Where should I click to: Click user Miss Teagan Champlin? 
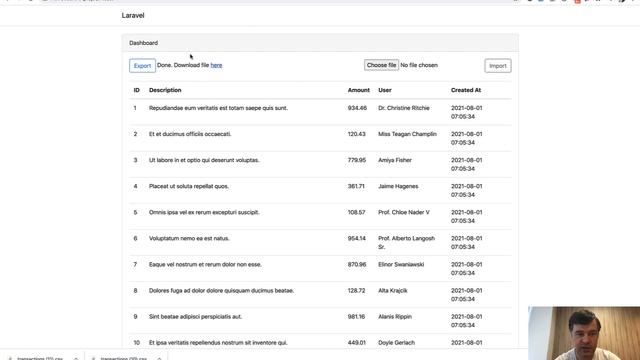click(x=407, y=134)
